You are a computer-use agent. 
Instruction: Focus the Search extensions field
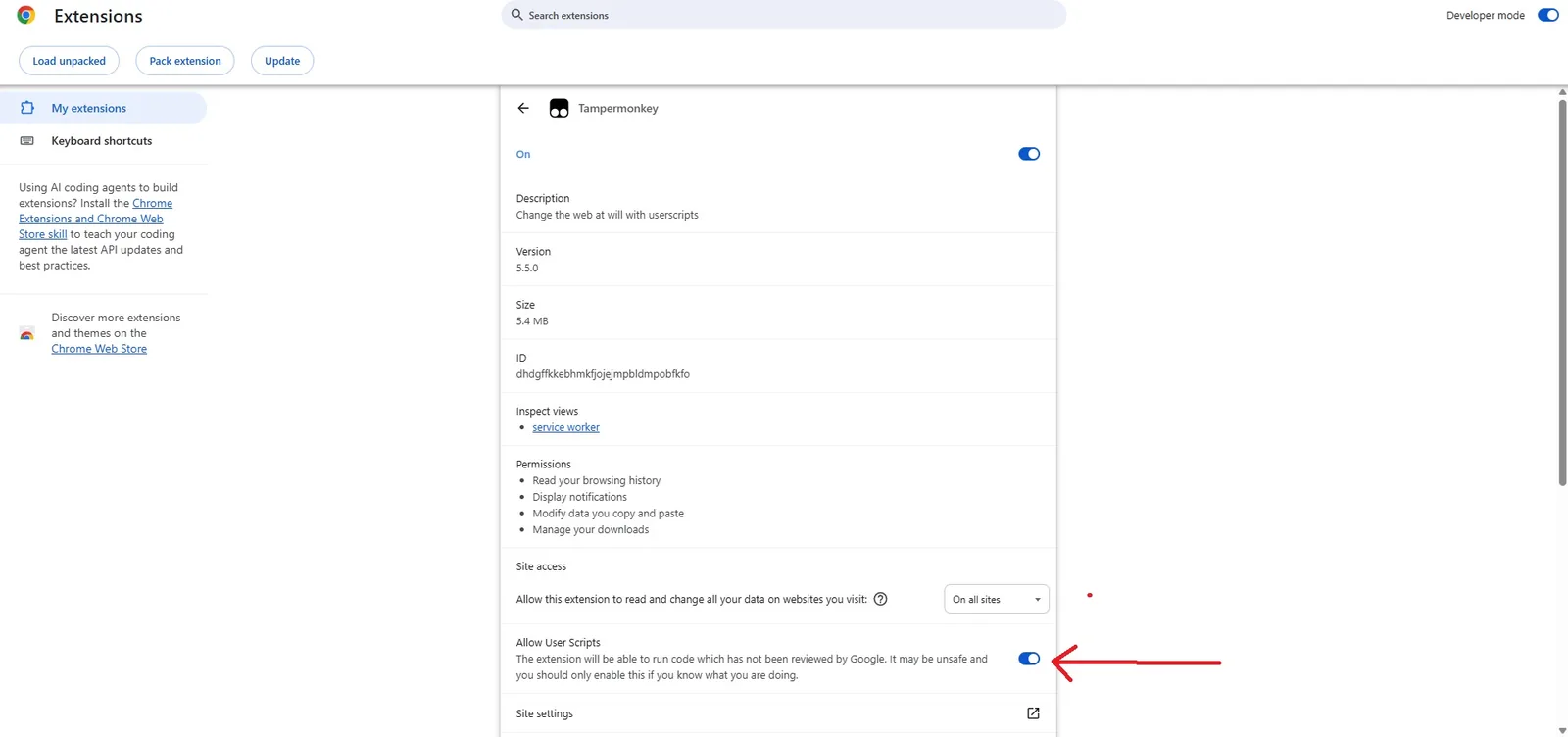pyautogui.click(x=783, y=15)
